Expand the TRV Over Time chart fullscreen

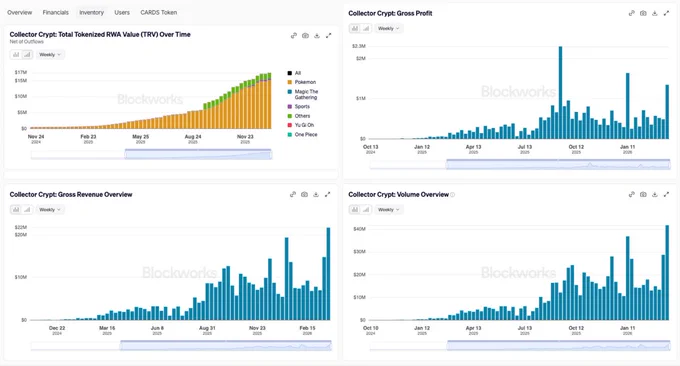click(x=328, y=36)
